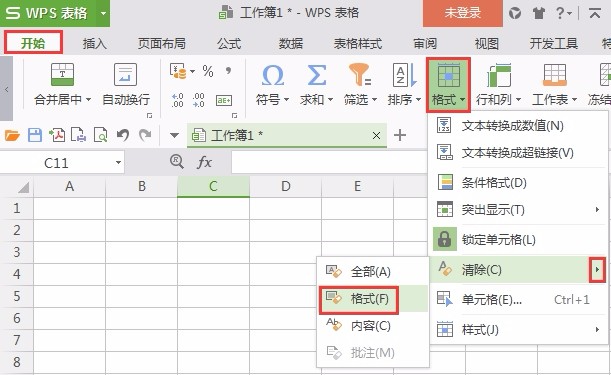Click the save floppy disk icon

[x=35, y=135]
